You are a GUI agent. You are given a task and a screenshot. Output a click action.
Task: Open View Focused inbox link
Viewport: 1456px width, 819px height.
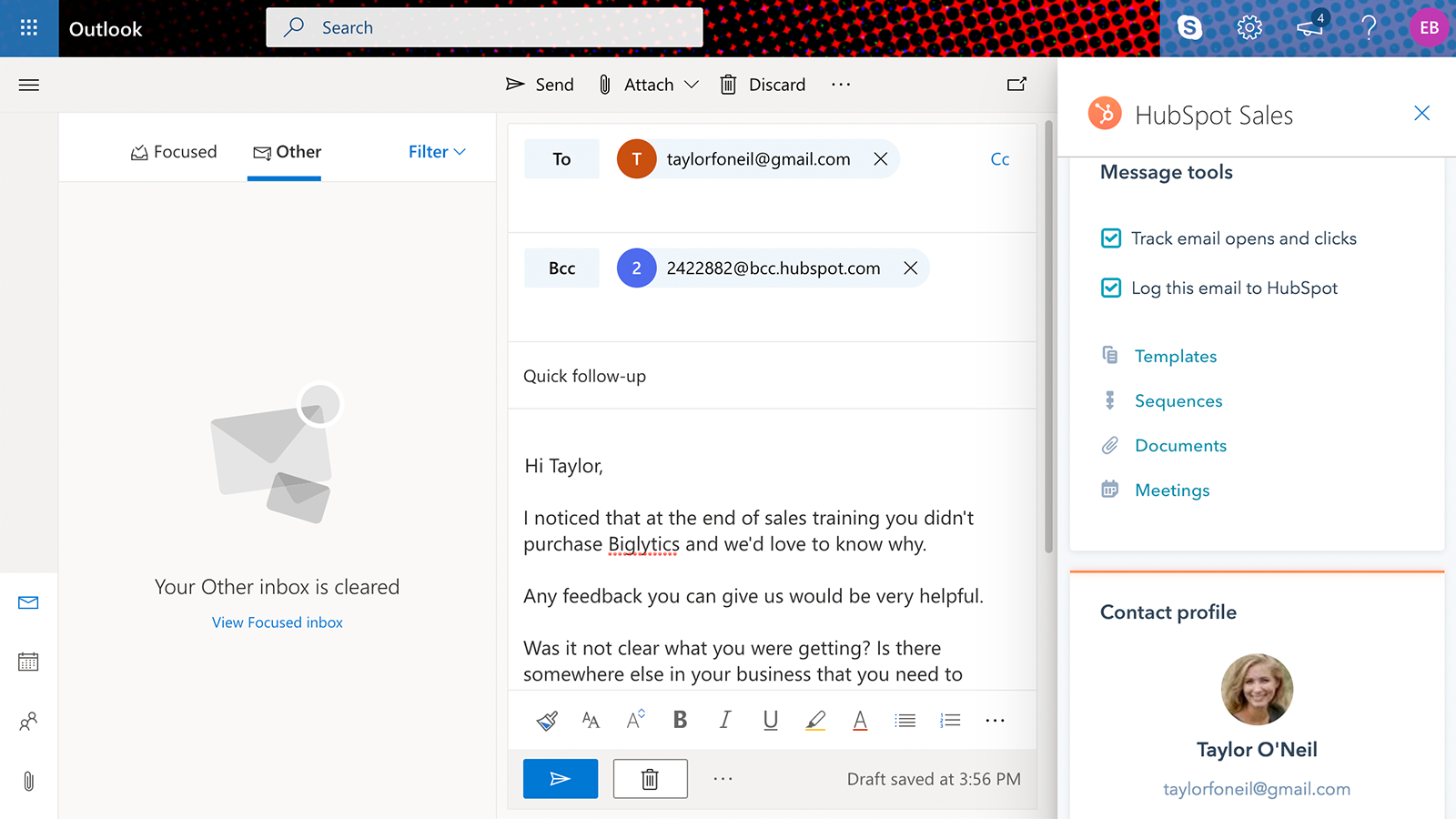pos(277,622)
